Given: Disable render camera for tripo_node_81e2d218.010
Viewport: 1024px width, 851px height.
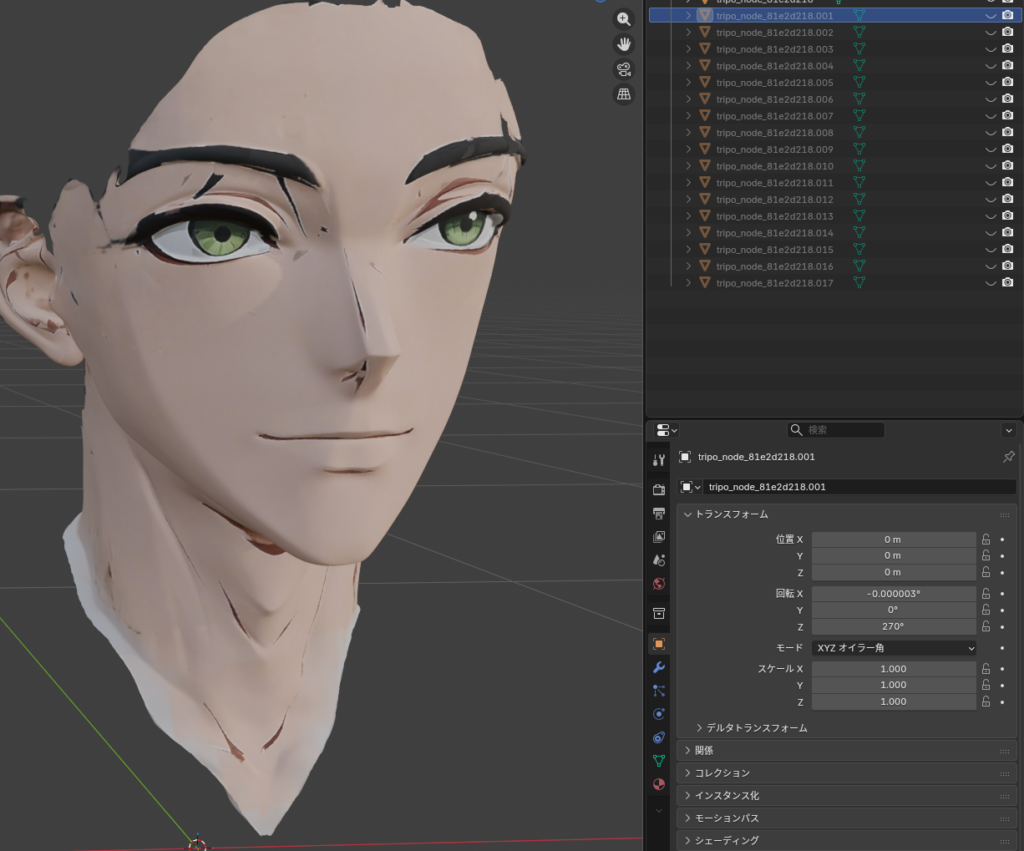Looking at the screenshot, I should coord(1008,166).
